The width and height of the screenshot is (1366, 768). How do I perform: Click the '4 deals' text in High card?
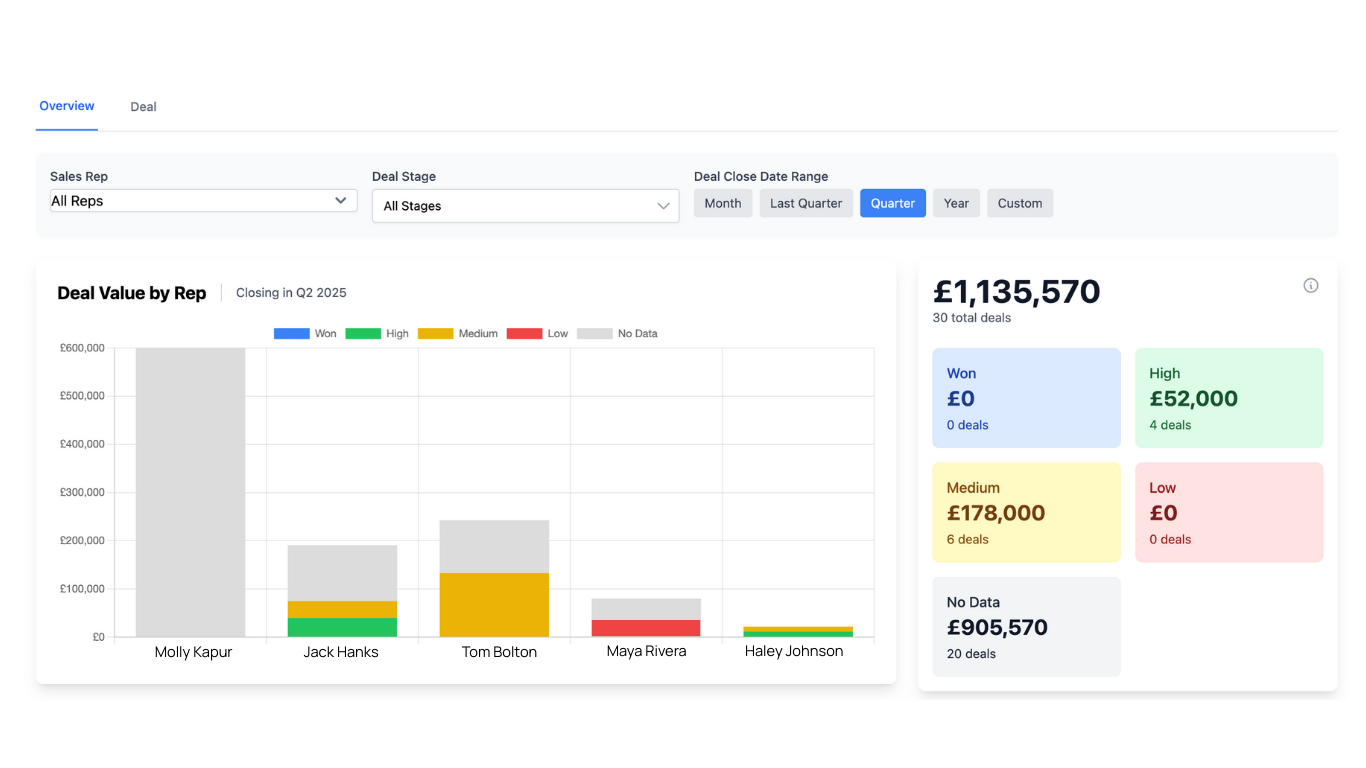1170,425
